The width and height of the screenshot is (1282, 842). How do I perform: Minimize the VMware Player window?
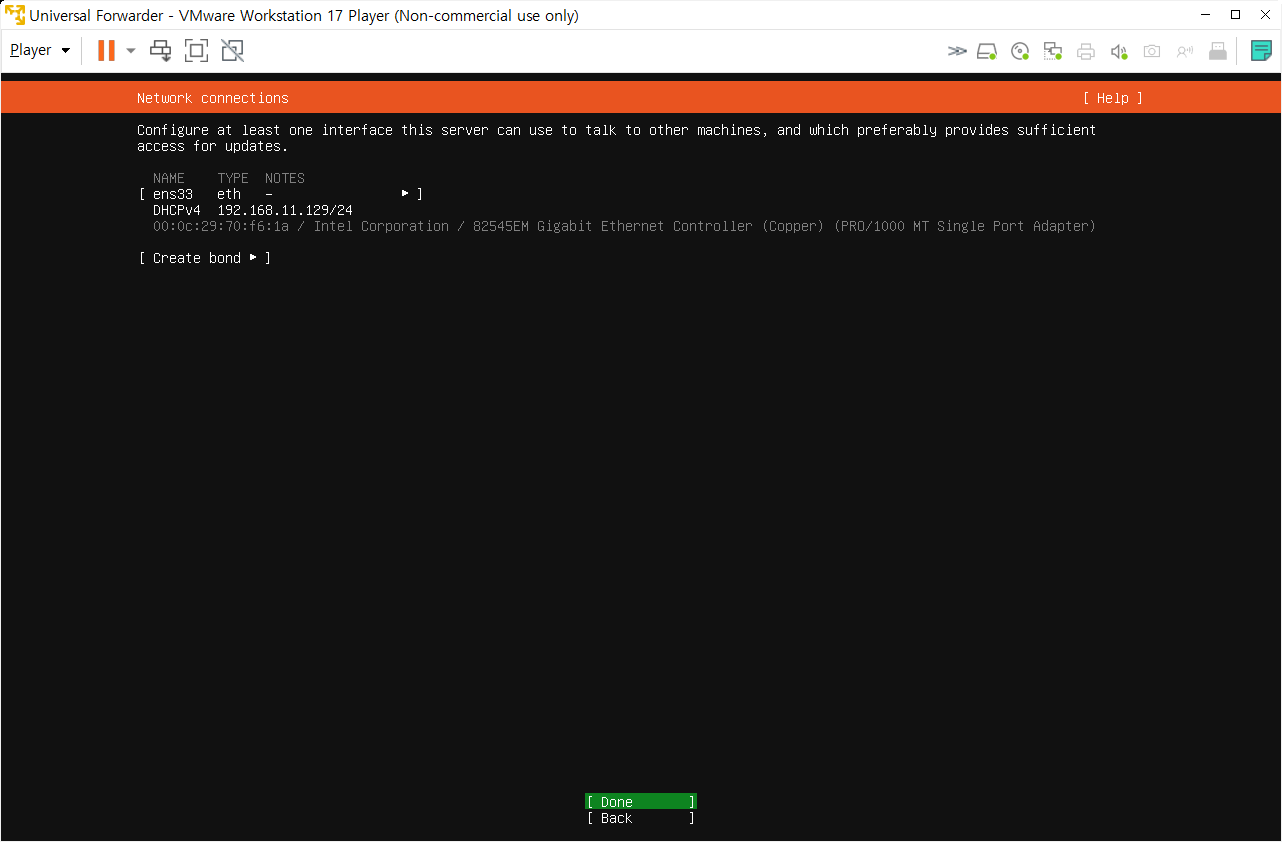(1205, 15)
